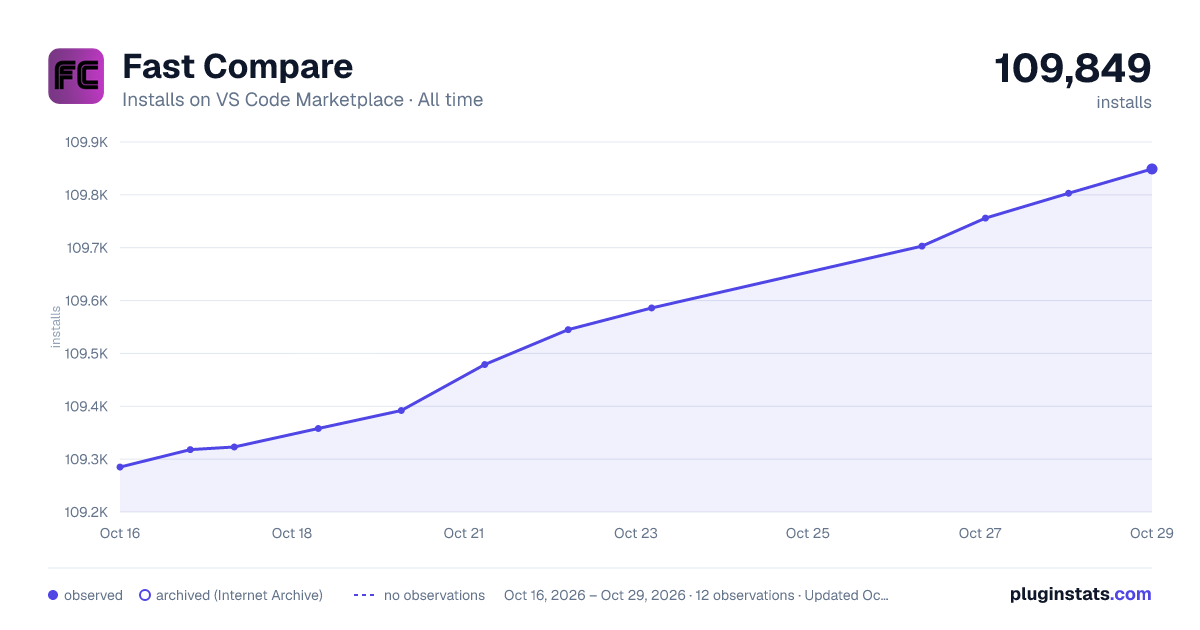Click the Oct 27 x-axis label
This screenshot has height=630, width=1200.
980,533
